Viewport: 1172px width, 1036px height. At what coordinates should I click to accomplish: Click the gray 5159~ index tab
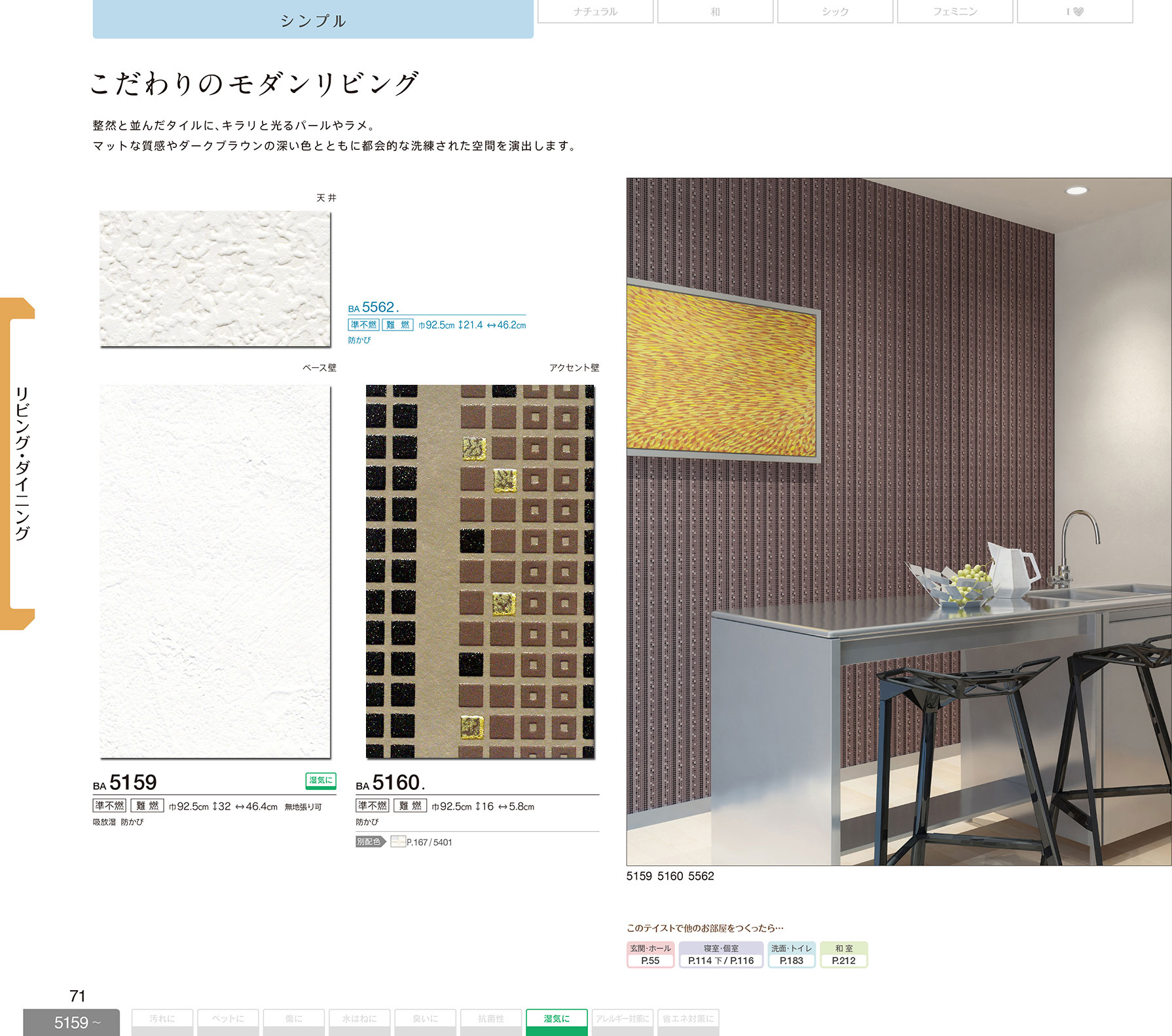point(71,1022)
